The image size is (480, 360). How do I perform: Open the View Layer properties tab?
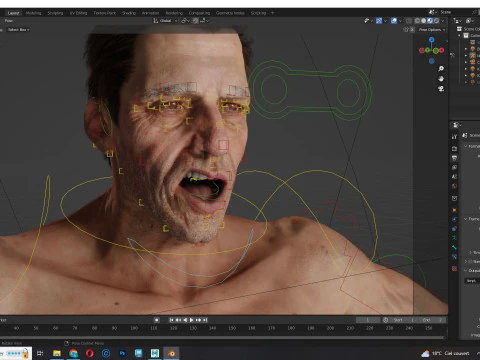tap(454, 167)
